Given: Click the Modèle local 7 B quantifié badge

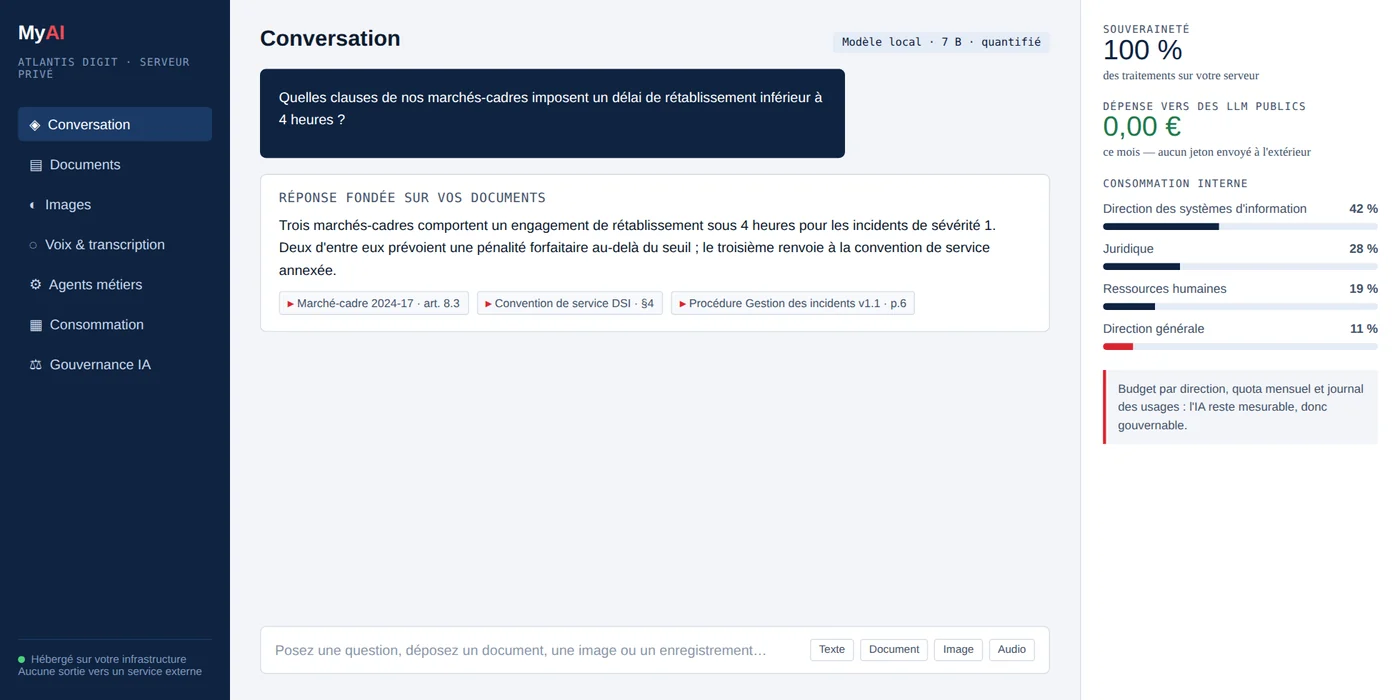Looking at the screenshot, I should (x=941, y=42).
